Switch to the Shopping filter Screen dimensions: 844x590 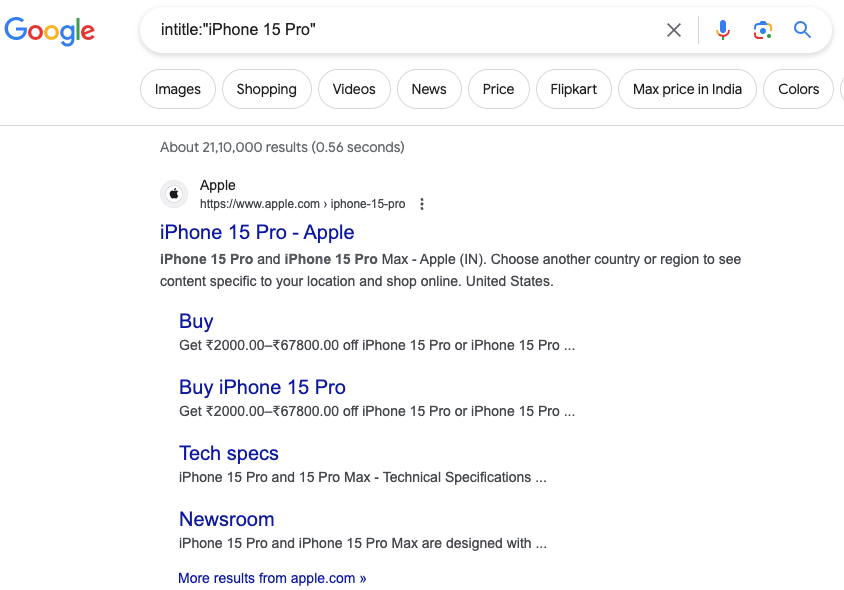266,89
